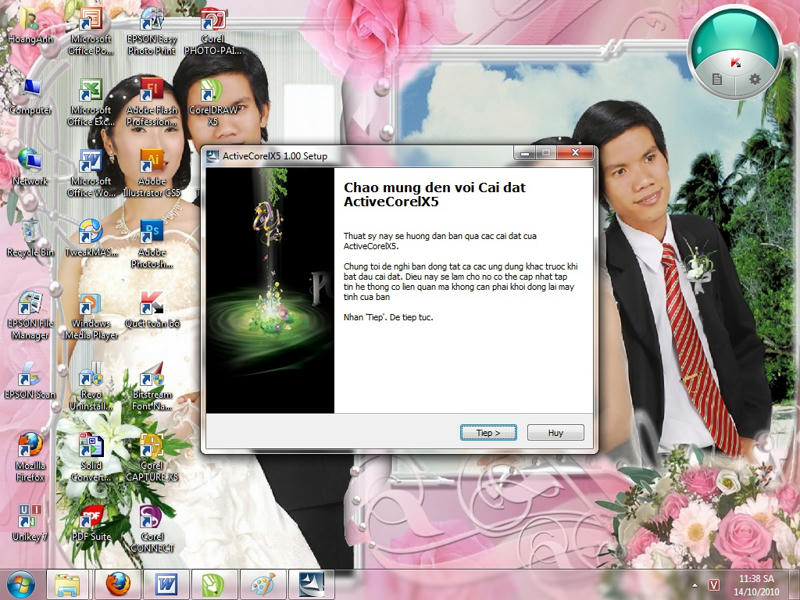Open the Bitstream Font Navigator desktop icon
This screenshot has width=800, height=600.
[x=151, y=375]
